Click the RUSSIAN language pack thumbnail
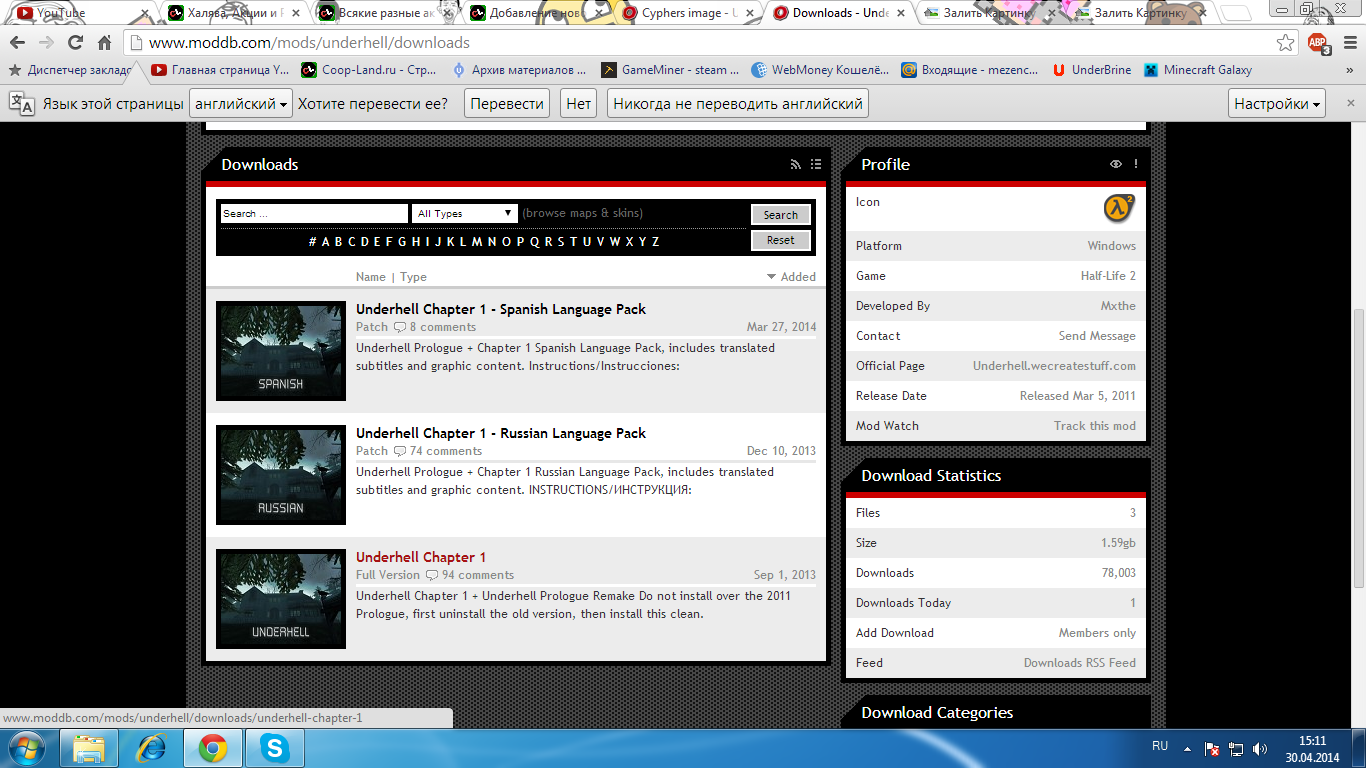The image size is (1366, 768). pos(281,475)
